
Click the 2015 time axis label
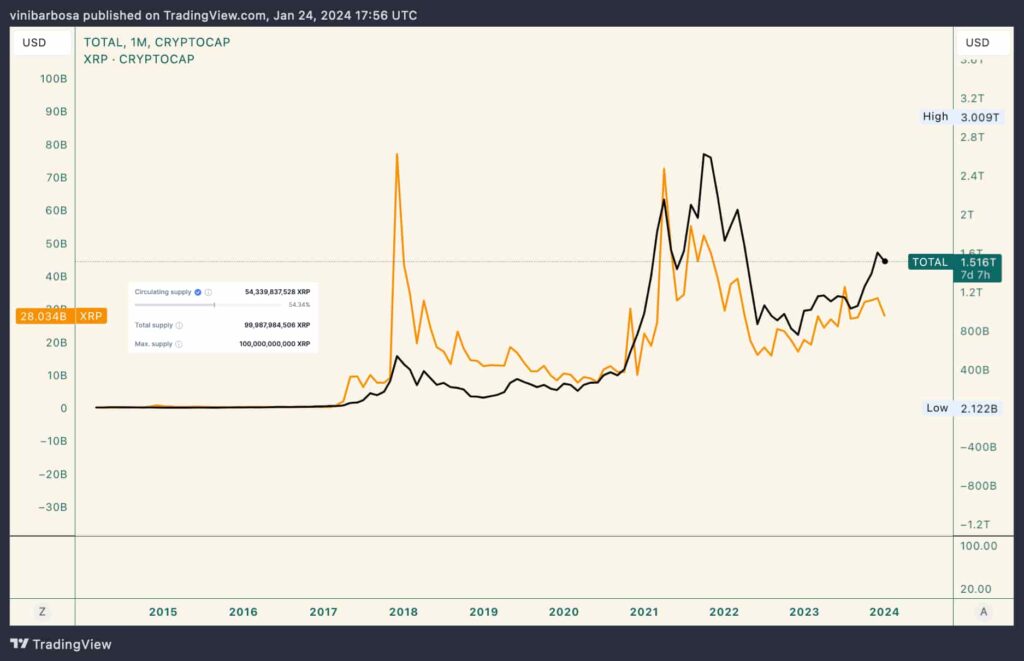[x=163, y=612]
